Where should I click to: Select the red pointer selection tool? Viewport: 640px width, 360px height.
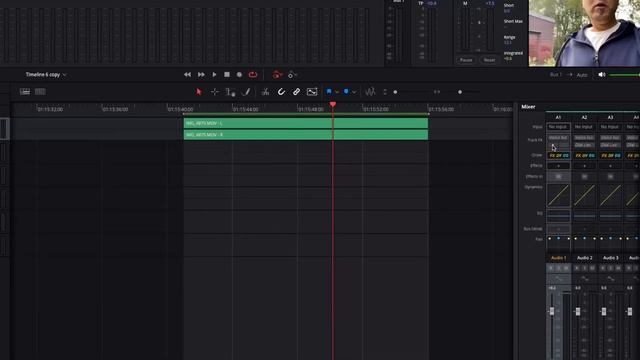199,92
